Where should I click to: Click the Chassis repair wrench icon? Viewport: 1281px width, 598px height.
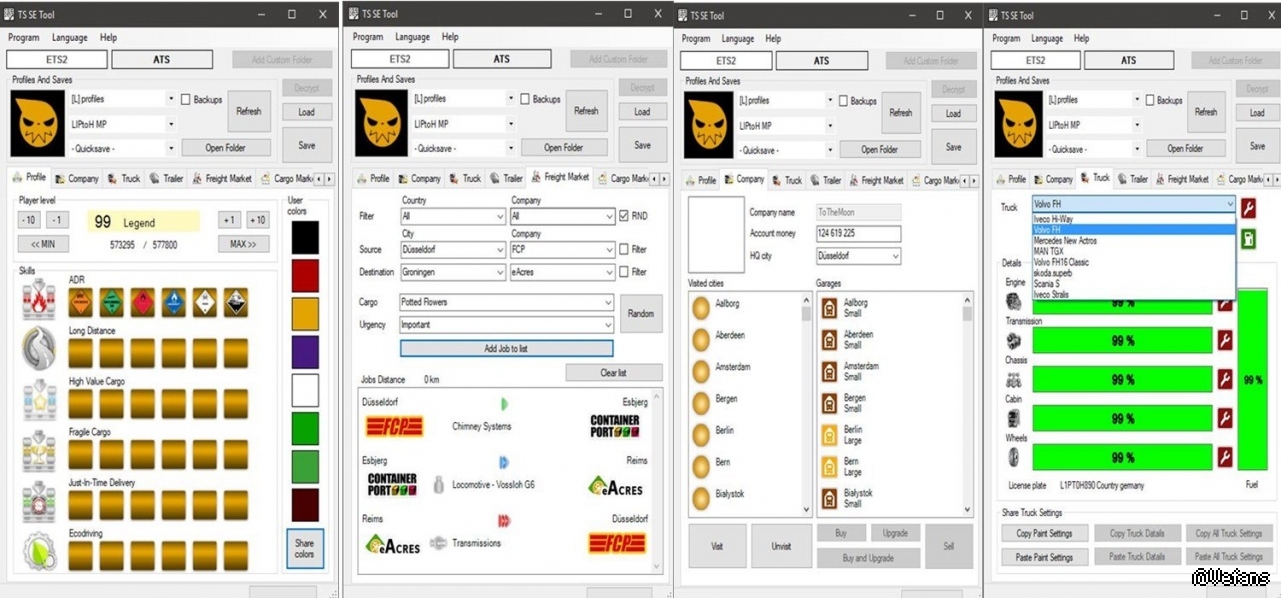pos(1225,380)
